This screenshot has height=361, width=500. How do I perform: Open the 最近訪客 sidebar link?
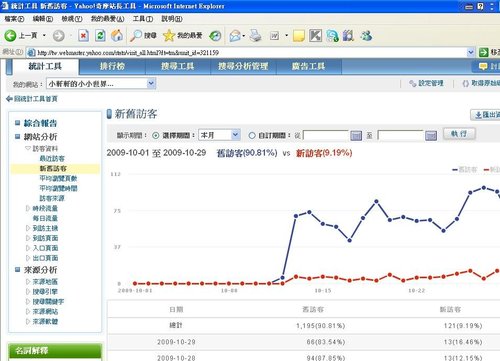52,158
